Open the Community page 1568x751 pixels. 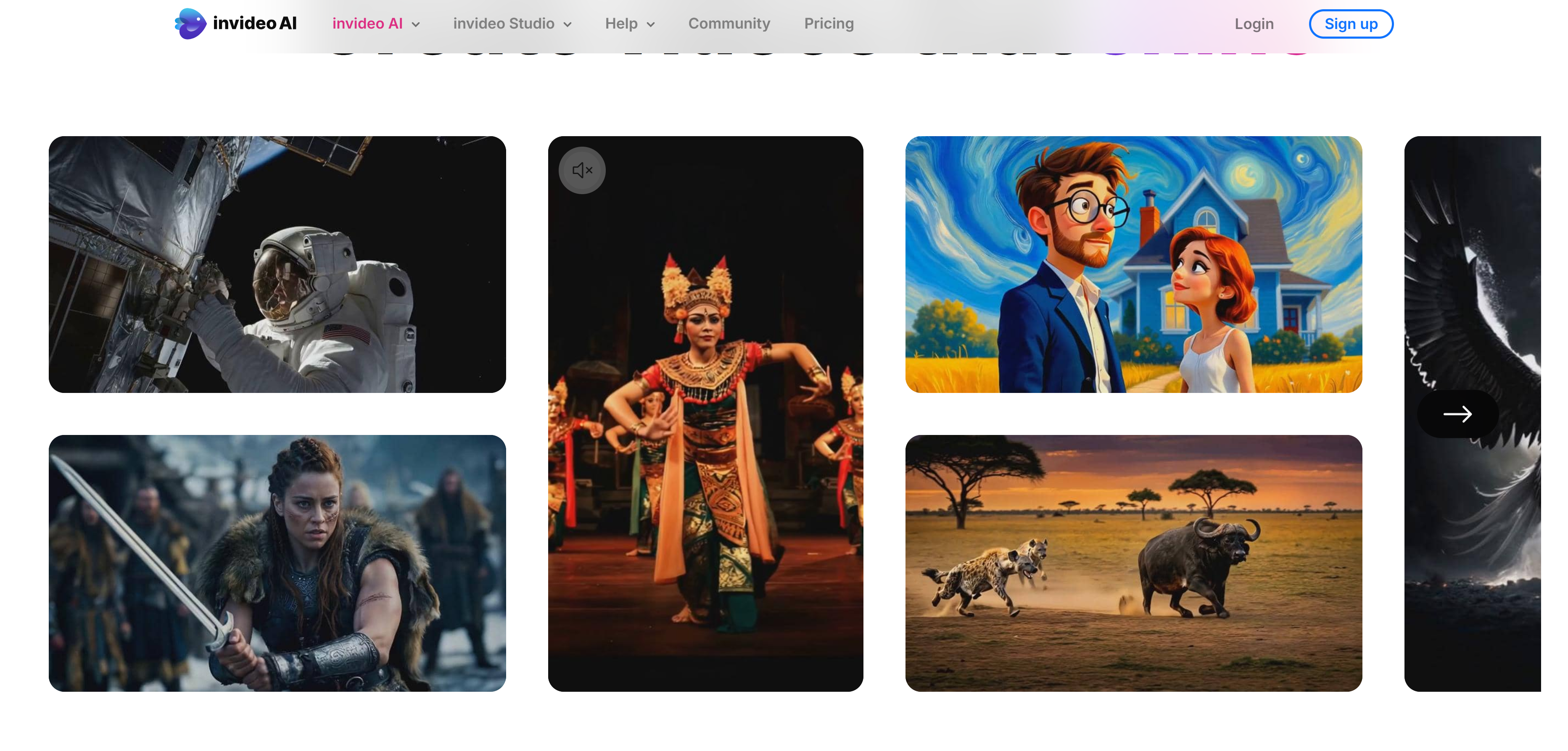click(x=729, y=24)
